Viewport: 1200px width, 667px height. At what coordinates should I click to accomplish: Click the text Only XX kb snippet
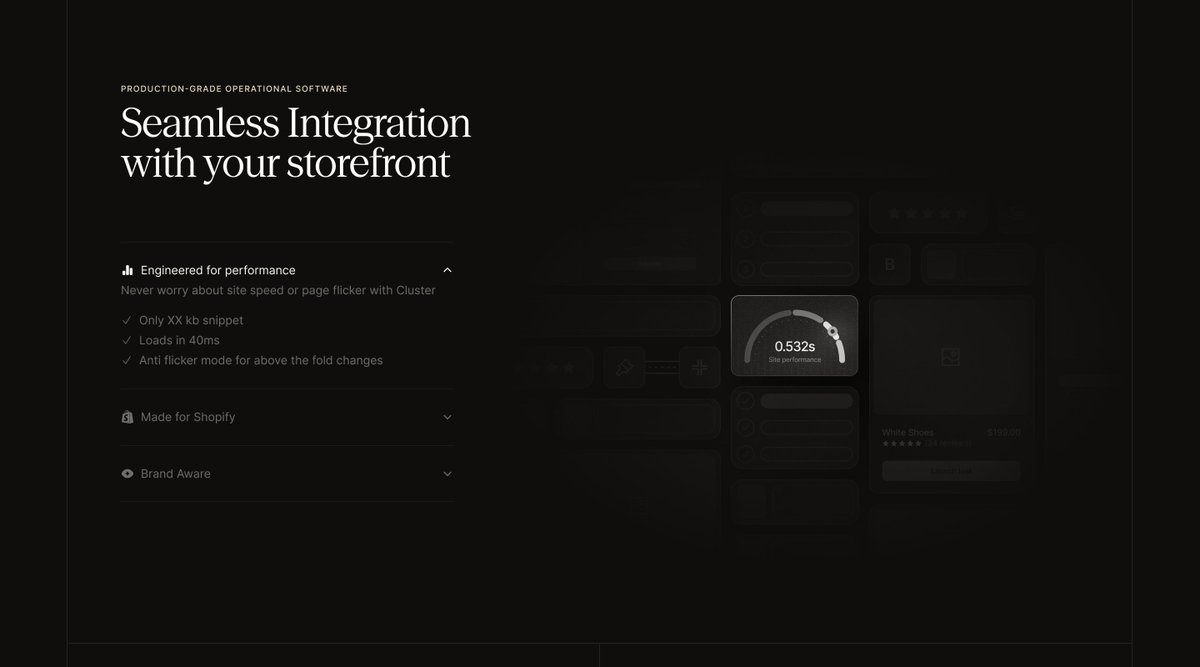pyautogui.click(x=191, y=321)
